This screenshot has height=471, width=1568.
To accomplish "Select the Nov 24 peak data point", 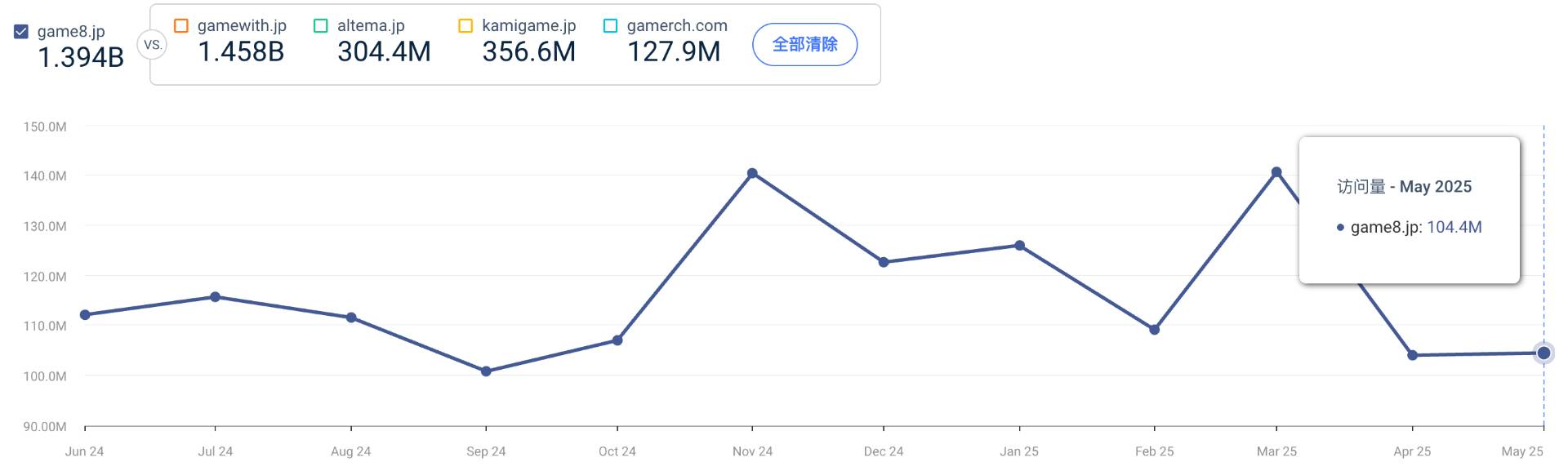I will (x=752, y=173).
